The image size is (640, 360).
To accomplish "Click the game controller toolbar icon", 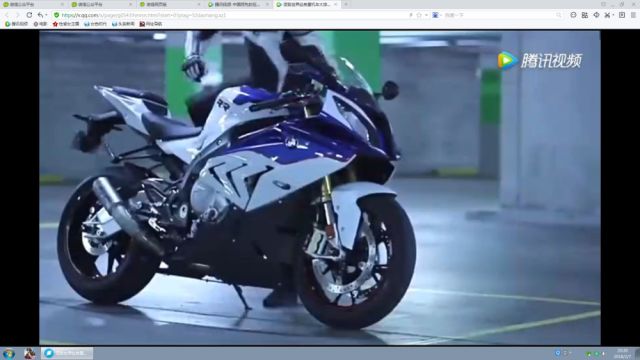I will 596,15.
